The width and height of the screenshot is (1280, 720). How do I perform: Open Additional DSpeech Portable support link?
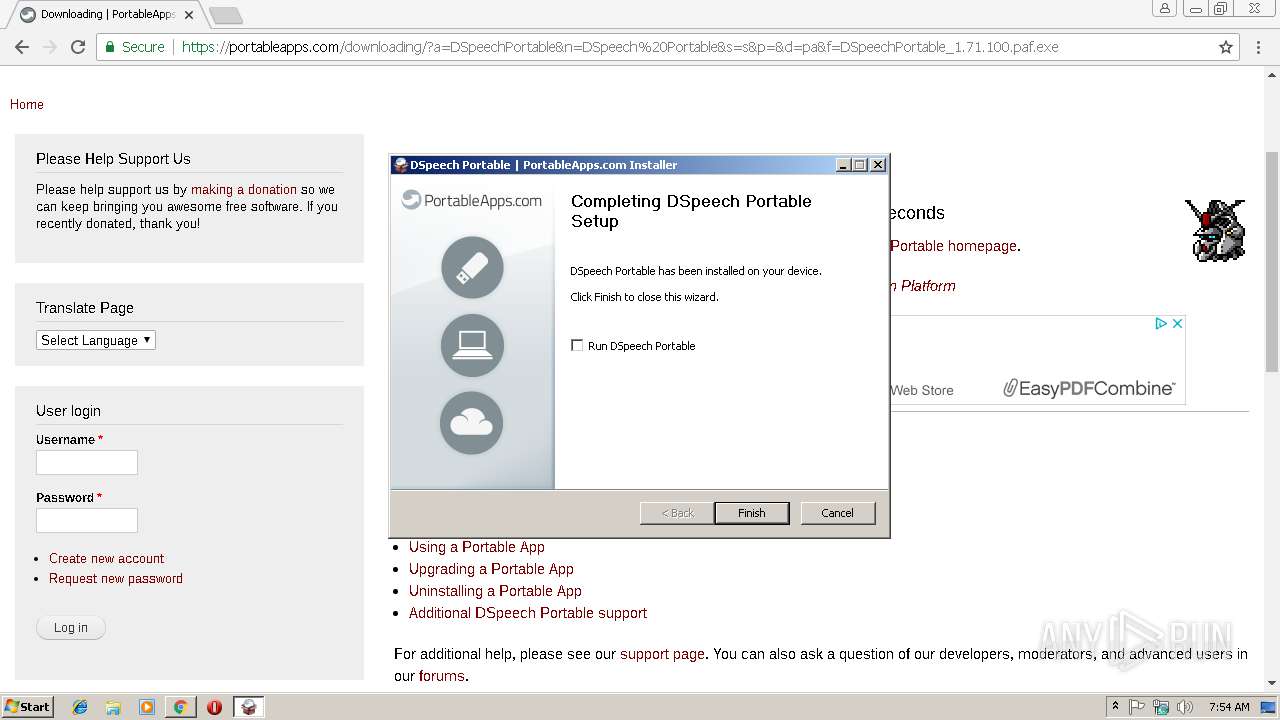[x=528, y=613]
